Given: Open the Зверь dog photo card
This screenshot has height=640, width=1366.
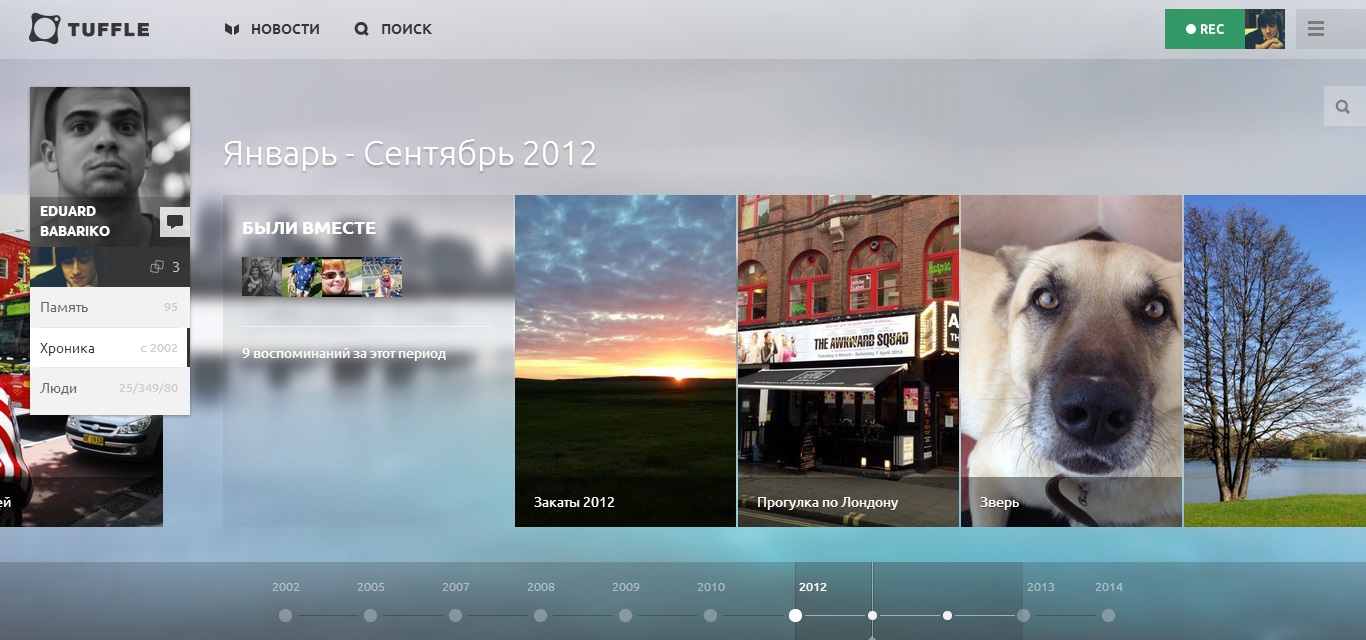Looking at the screenshot, I should [x=1071, y=361].
